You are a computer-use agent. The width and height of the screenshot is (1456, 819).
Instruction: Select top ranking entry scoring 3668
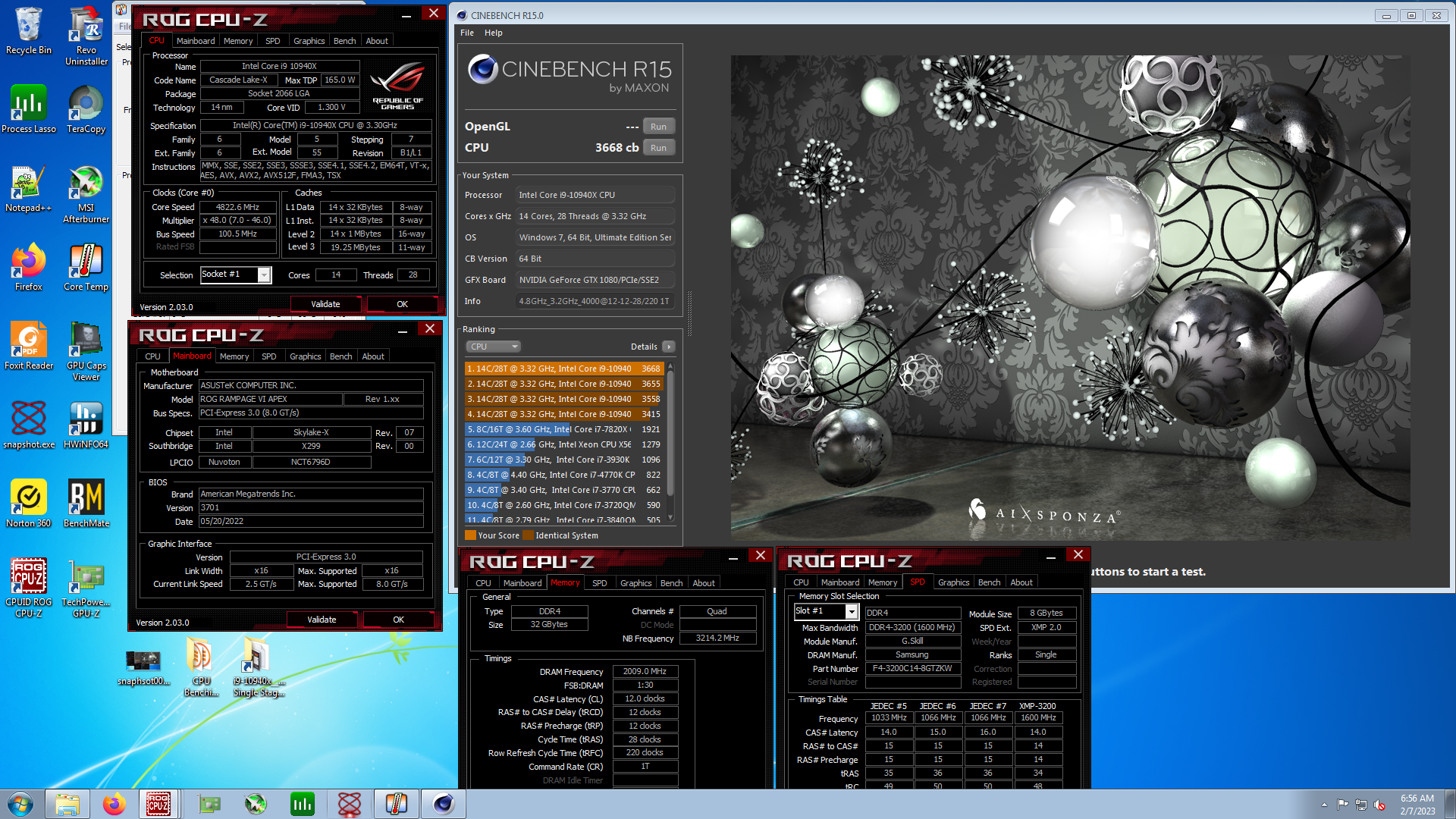point(564,369)
